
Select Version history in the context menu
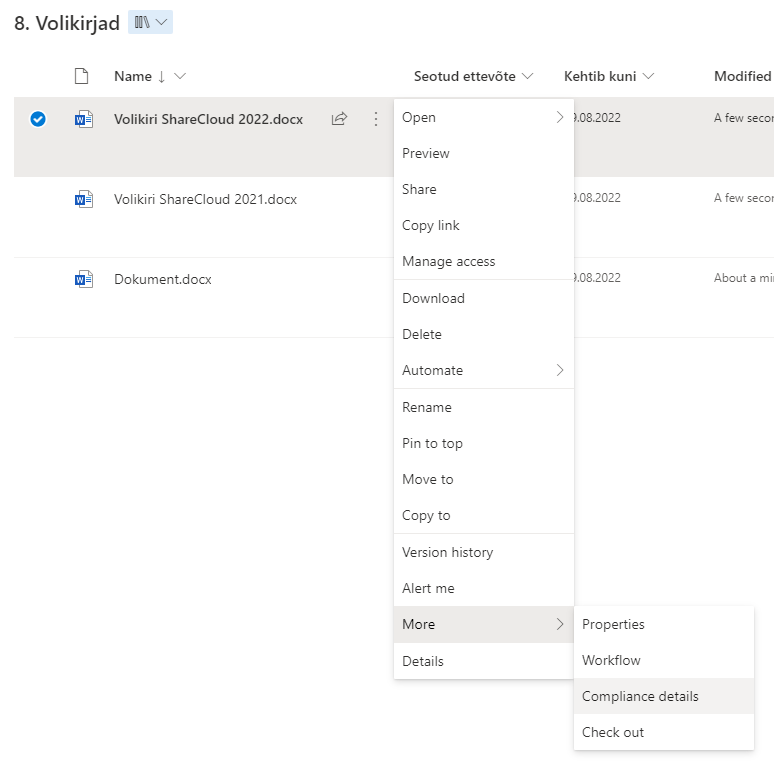[x=447, y=552]
